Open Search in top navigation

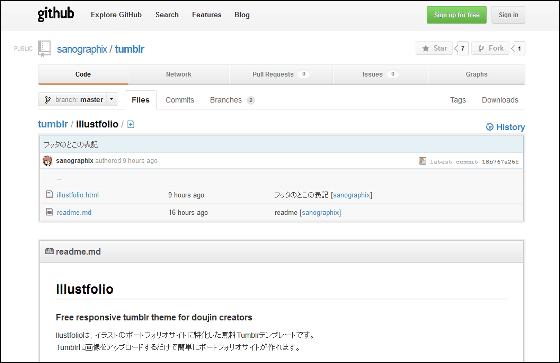pos(167,15)
